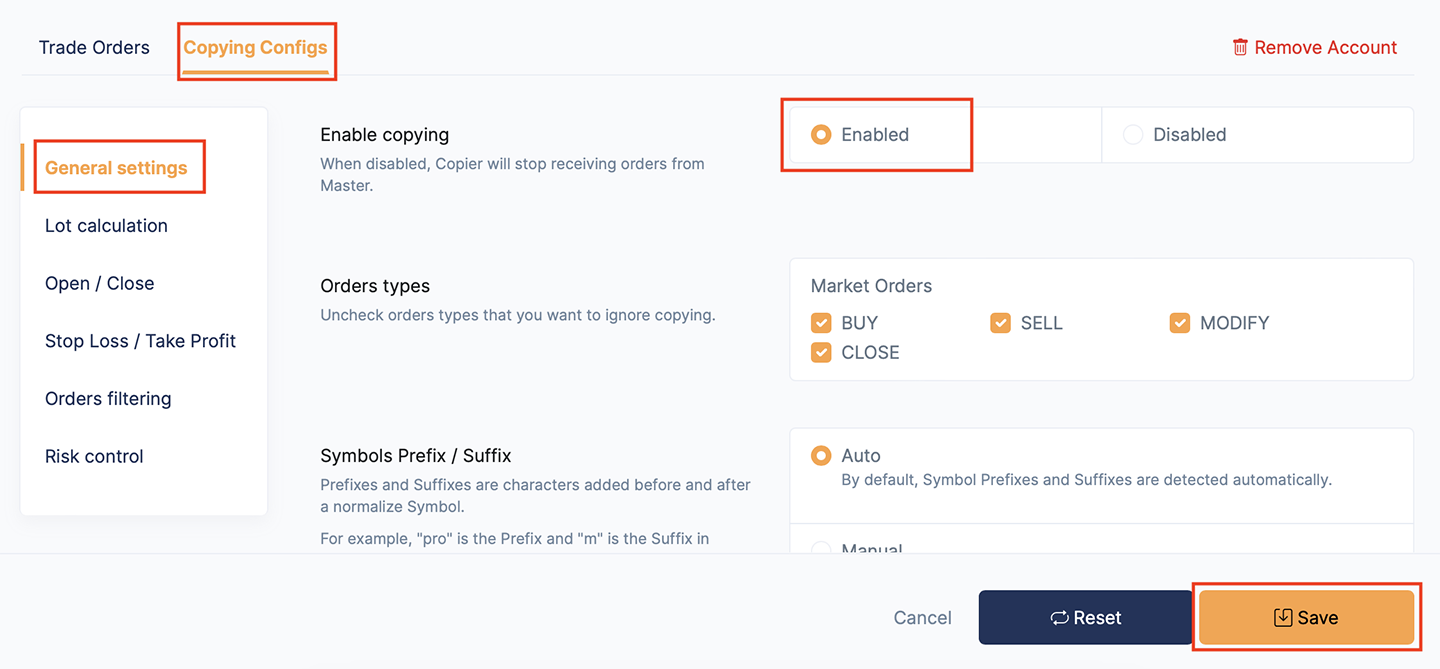Click the label of the orange Save button
The height and width of the screenshot is (669, 1440).
coord(1317,618)
